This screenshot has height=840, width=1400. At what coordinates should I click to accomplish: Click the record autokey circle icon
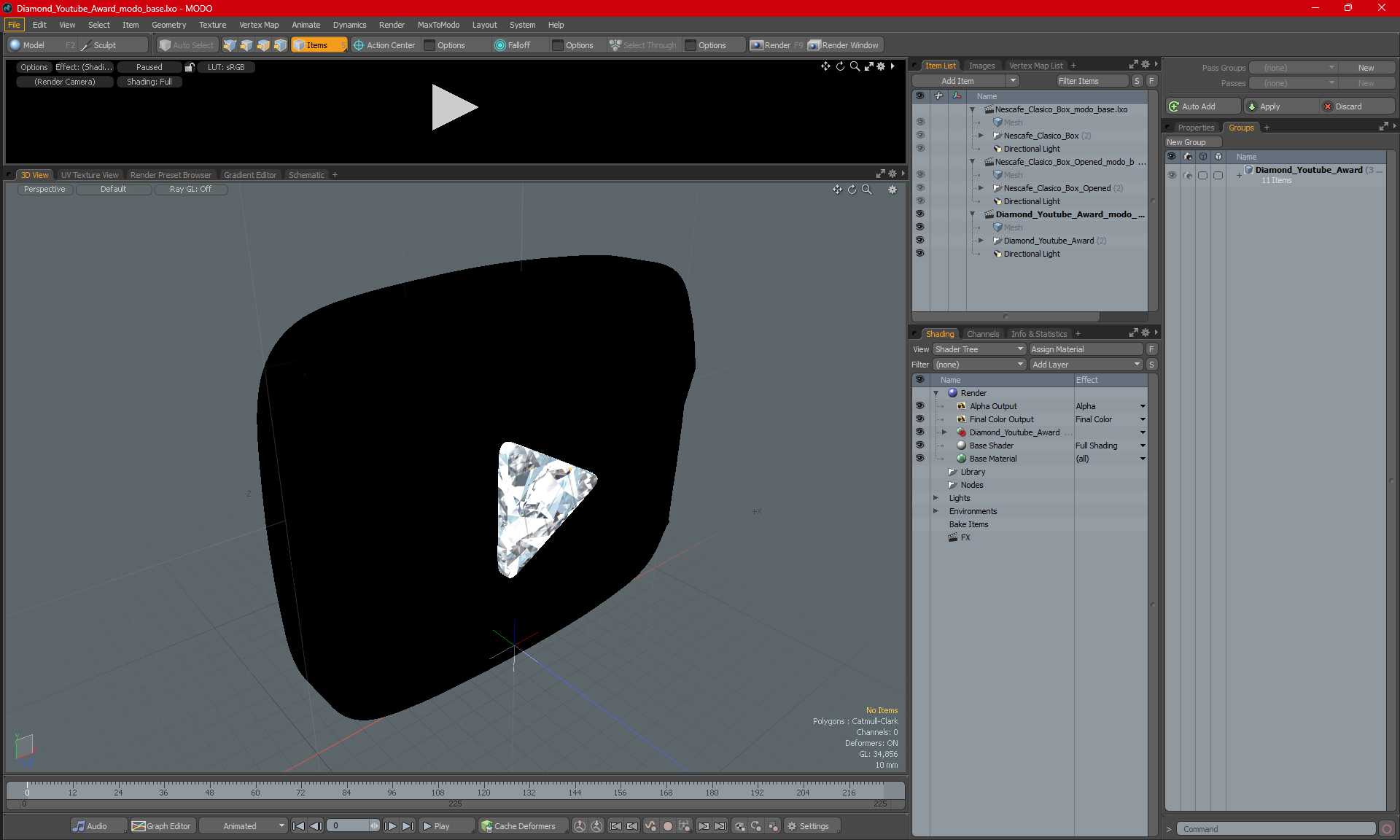coord(667,826)
